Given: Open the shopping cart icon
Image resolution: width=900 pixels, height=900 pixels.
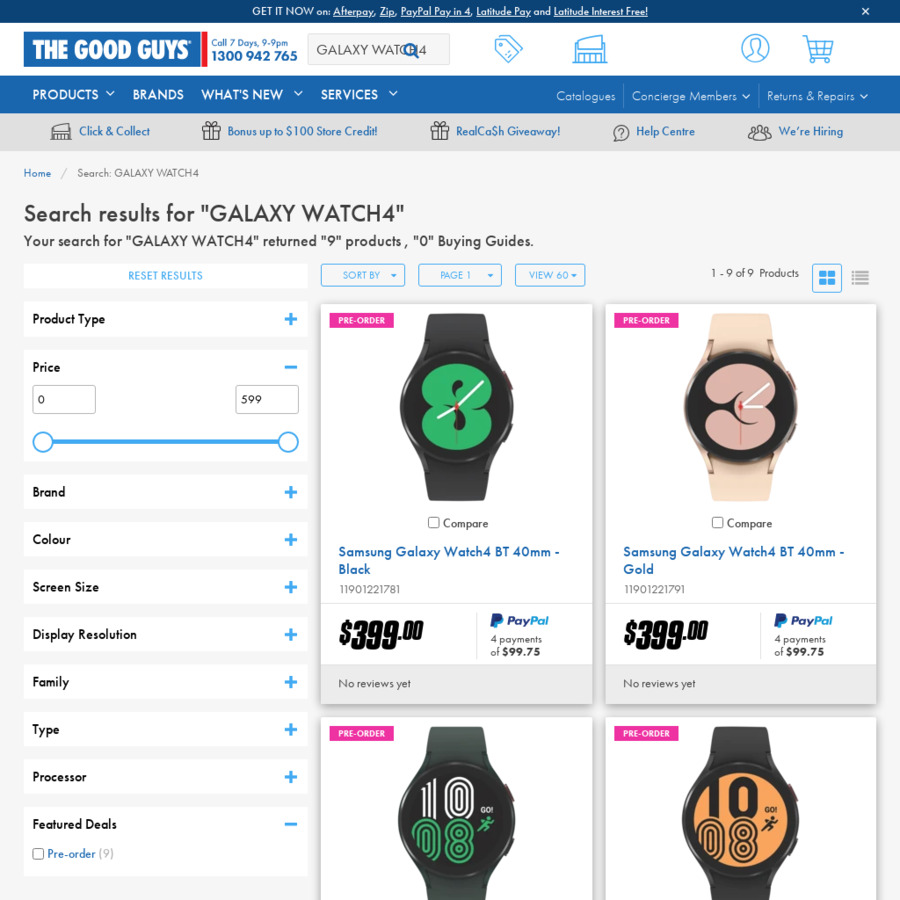Looking at the screenshot, I should click(817, 49).
